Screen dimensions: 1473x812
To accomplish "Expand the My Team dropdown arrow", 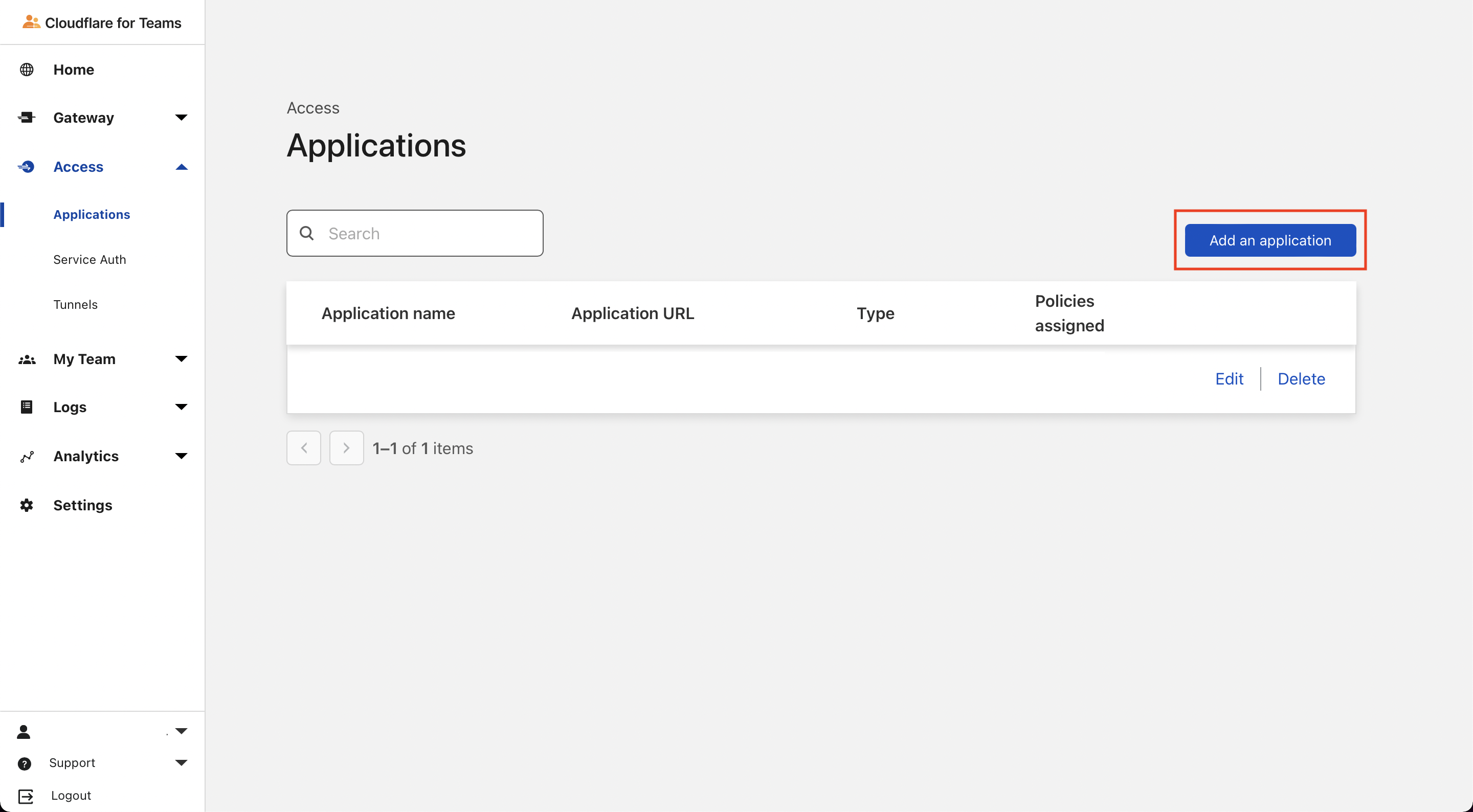I will click(x=181, y=359).
